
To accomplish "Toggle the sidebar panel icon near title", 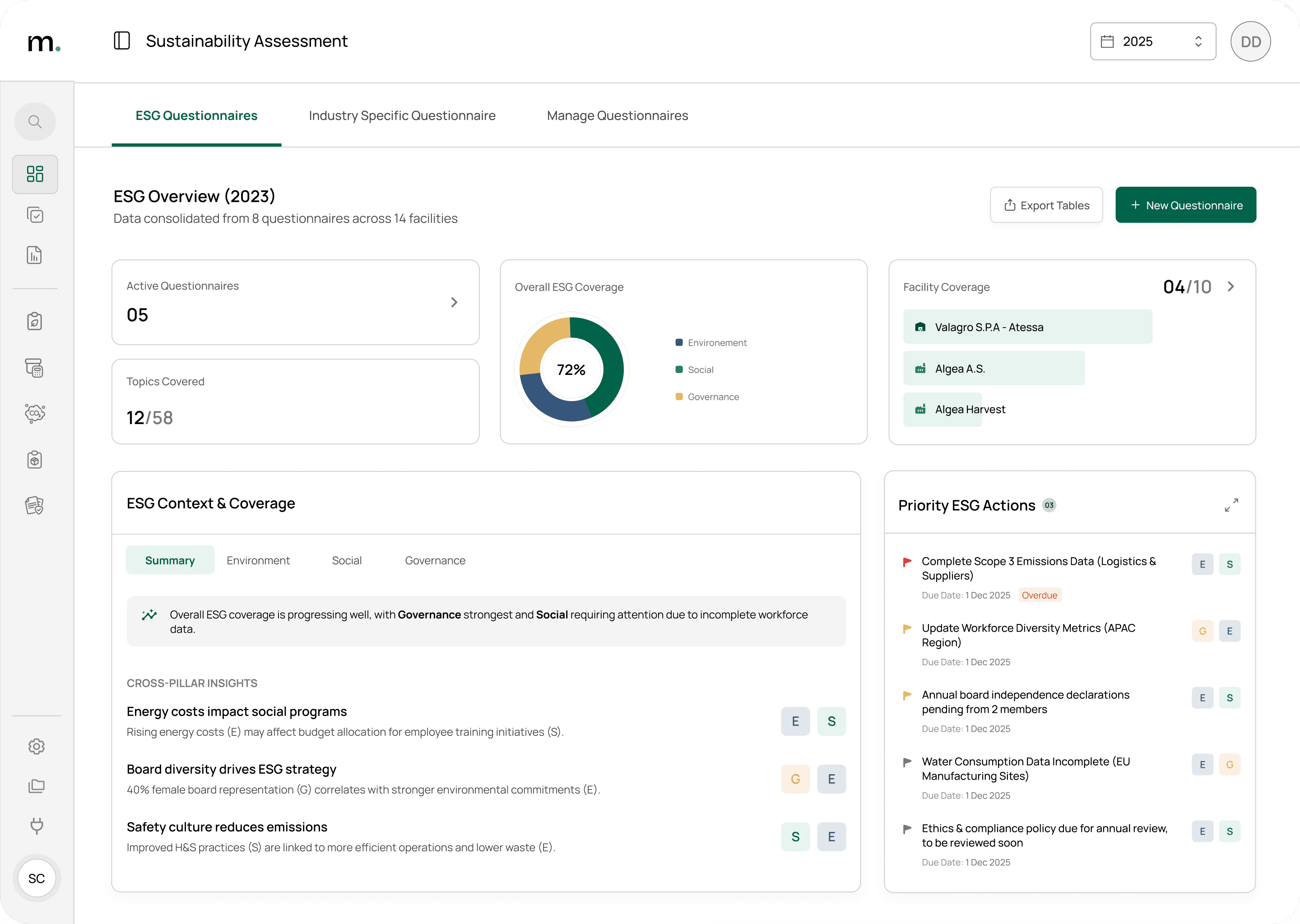I will [x=122, y=41].
